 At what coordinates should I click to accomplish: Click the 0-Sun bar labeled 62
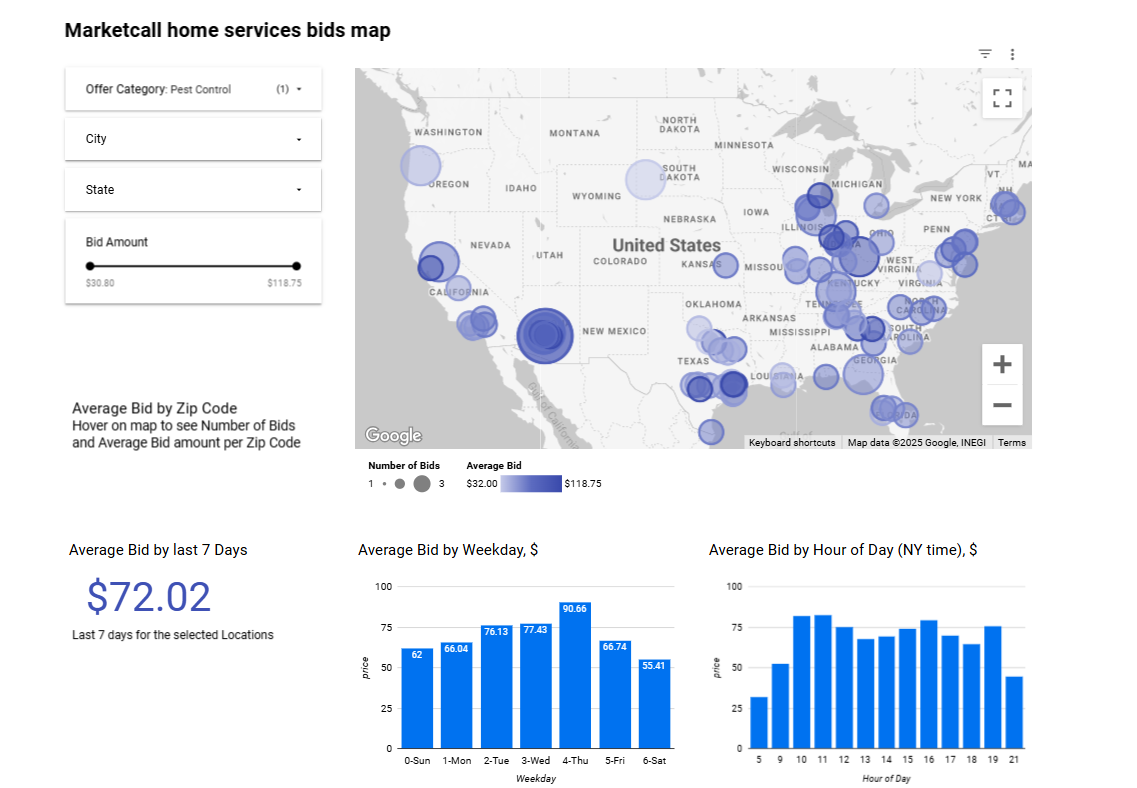417,698
